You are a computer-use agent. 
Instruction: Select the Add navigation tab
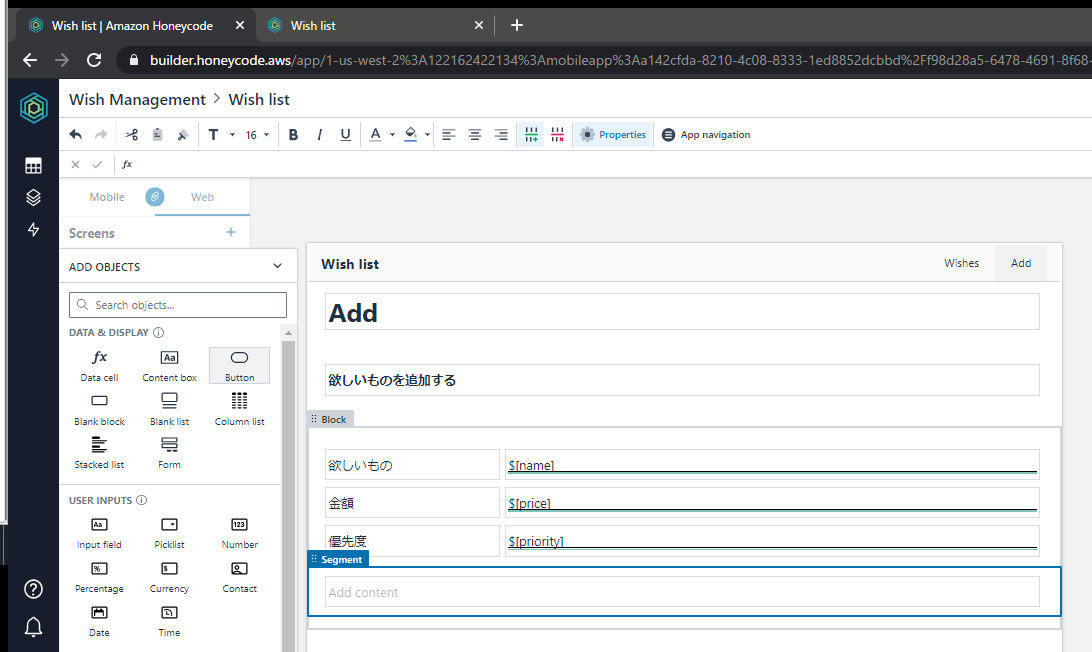[1021, 263]
